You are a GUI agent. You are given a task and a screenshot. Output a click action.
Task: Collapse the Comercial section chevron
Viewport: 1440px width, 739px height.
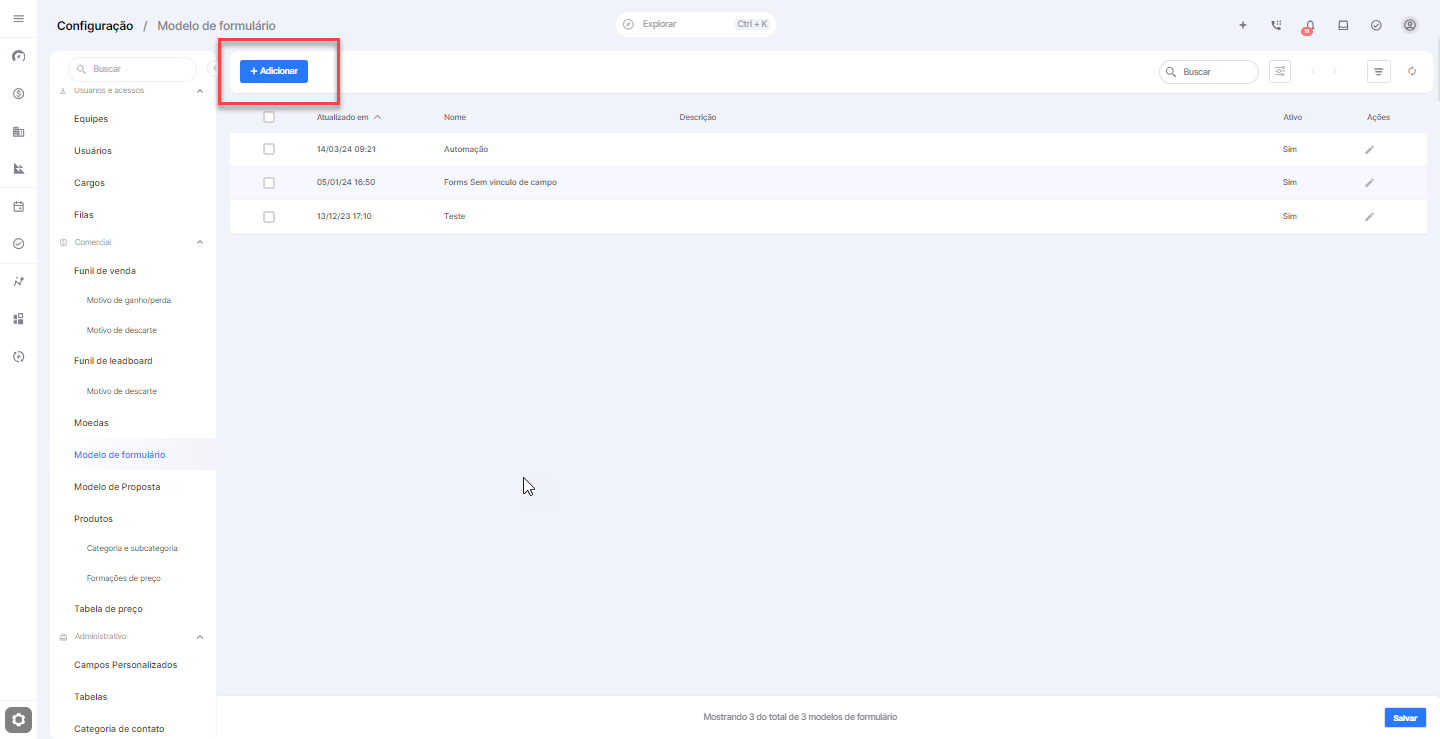click(x=199, y=242)
